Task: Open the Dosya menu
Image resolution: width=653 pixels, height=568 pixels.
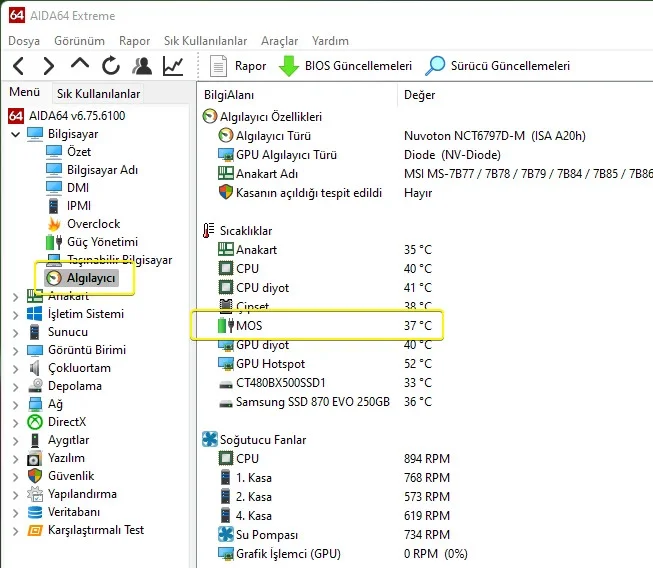Action: click(24, 41)
